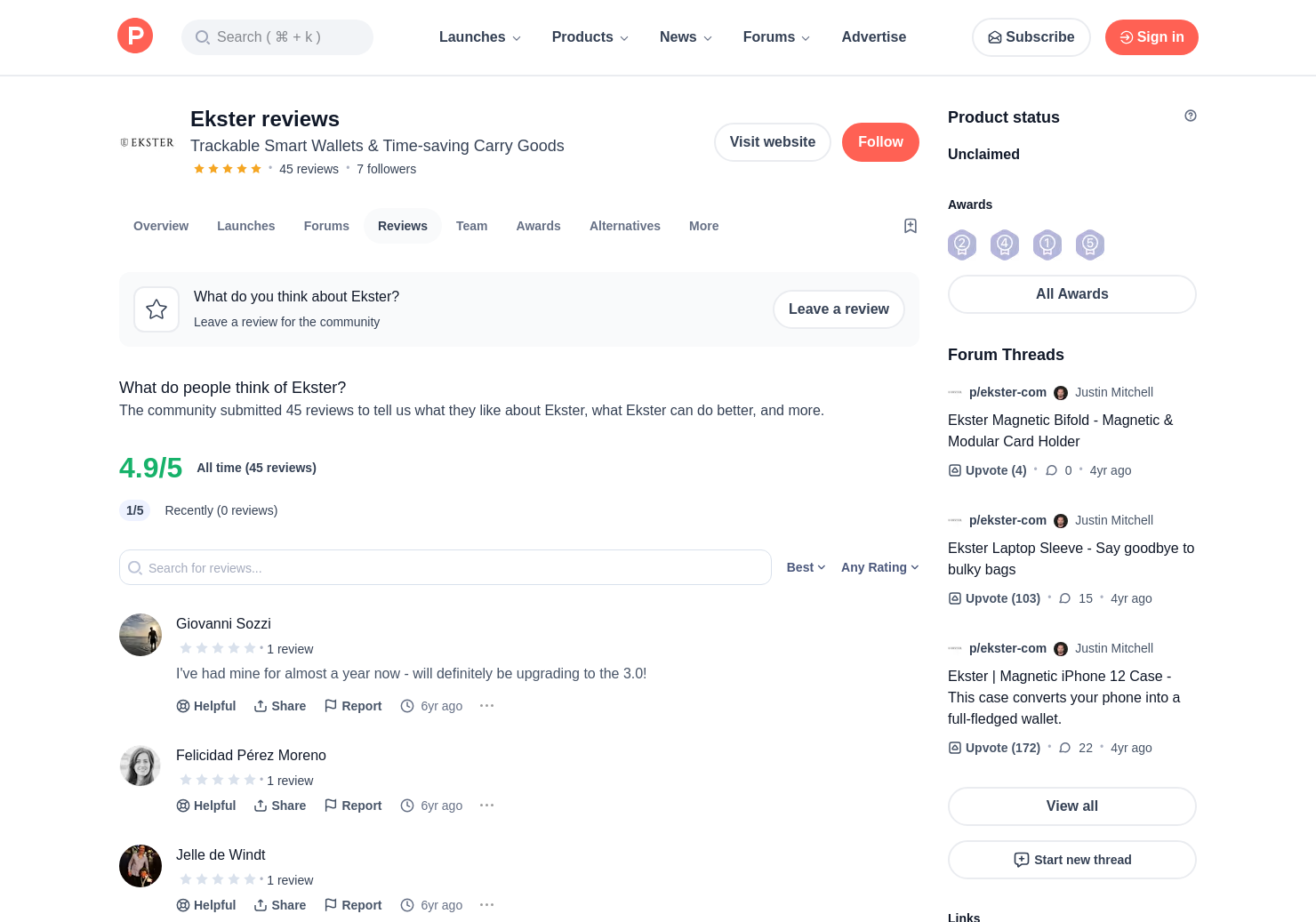Click the Follow button
1316x922 pixels.
(880, 142)
